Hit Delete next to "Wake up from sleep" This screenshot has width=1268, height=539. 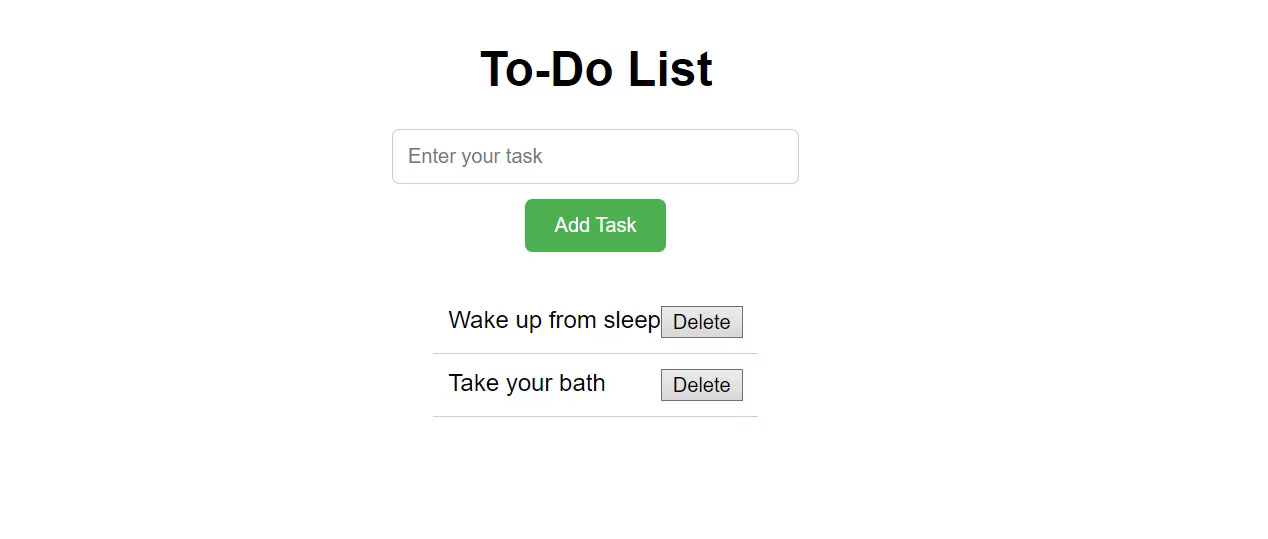point(701,322)
